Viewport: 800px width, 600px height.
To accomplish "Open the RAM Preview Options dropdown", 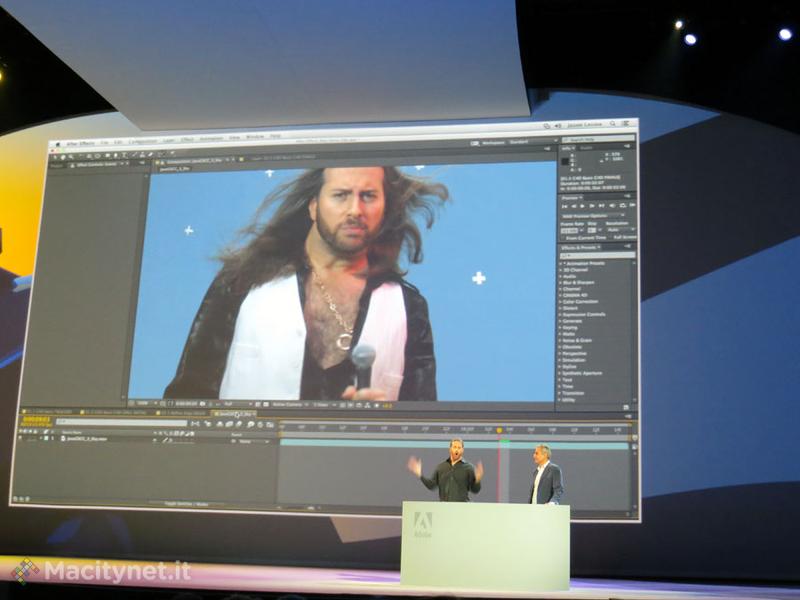I will (593, 216).
